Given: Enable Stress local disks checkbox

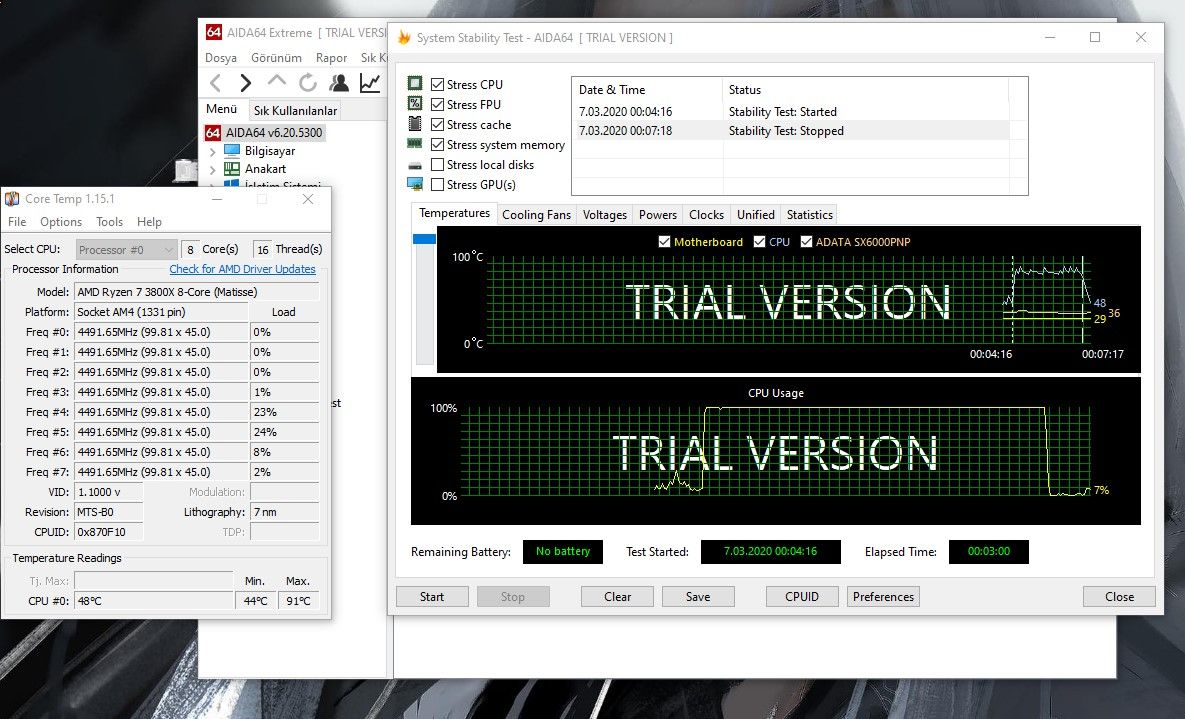Looking at the screenshot, I should point(437,165).
